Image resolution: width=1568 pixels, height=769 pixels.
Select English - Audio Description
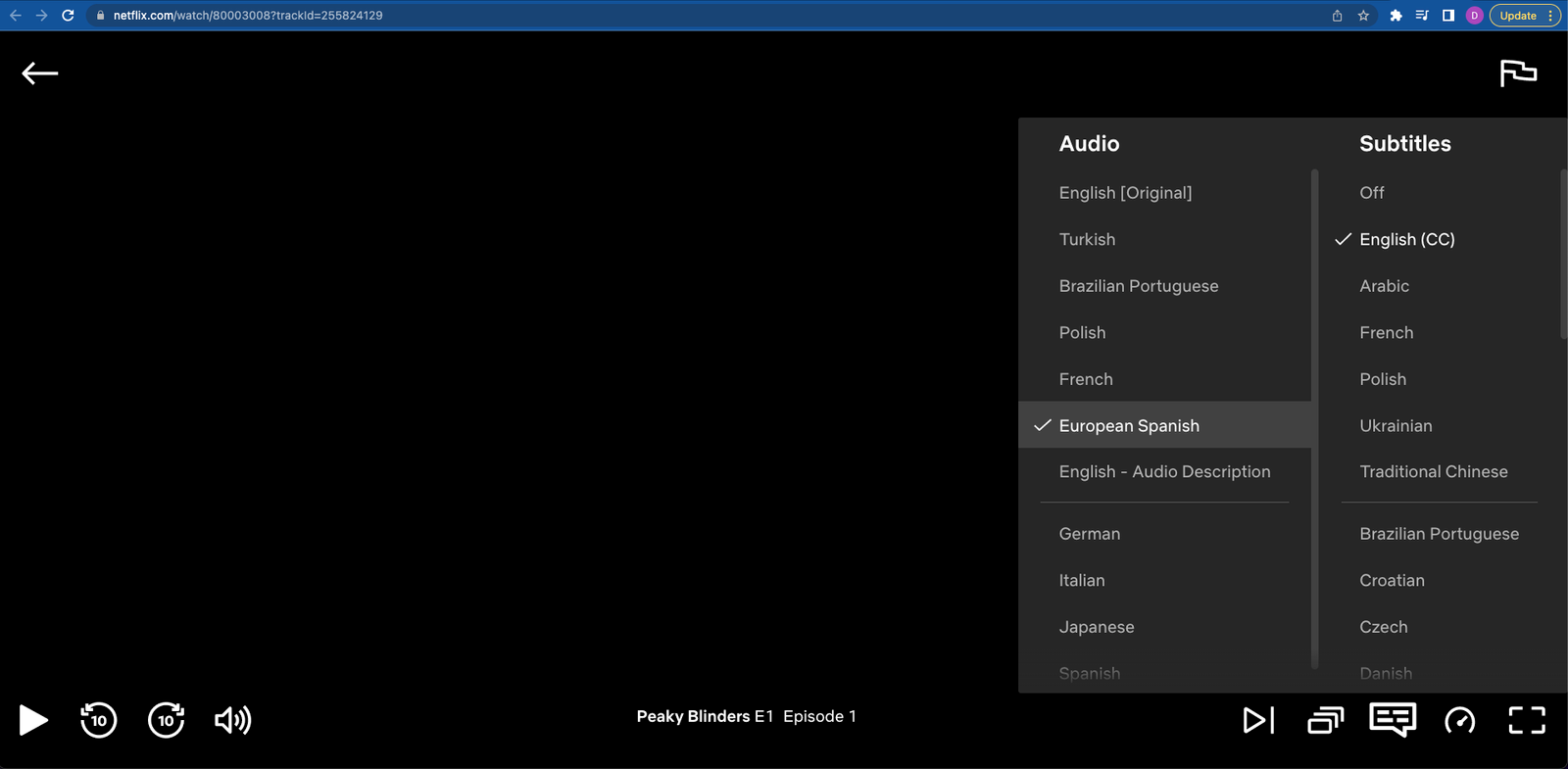(1164, 471)
